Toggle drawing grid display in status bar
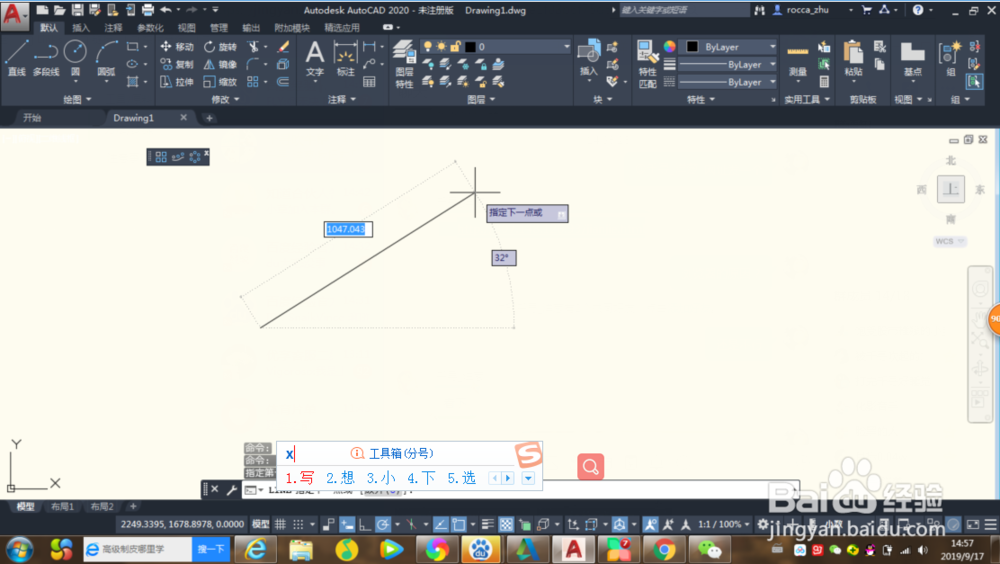The image size is (1000, 564). click(x=281, y=524)
